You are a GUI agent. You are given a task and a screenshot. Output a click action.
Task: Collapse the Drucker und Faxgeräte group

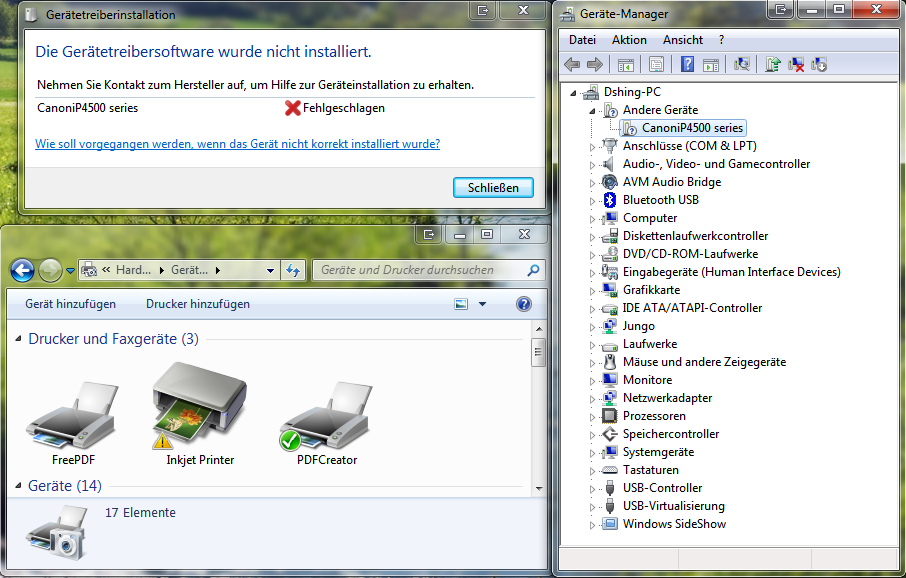click(18, 339)
